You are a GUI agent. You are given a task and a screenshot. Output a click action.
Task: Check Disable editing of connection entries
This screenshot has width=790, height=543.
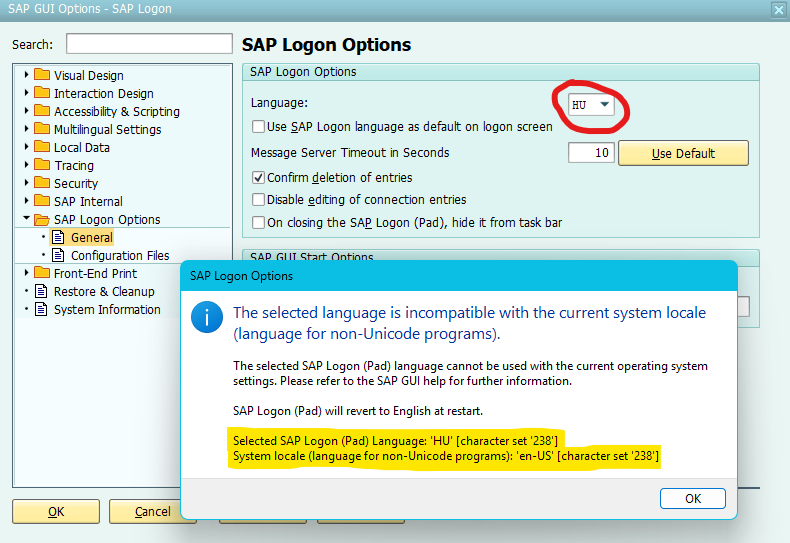[258, 199]
